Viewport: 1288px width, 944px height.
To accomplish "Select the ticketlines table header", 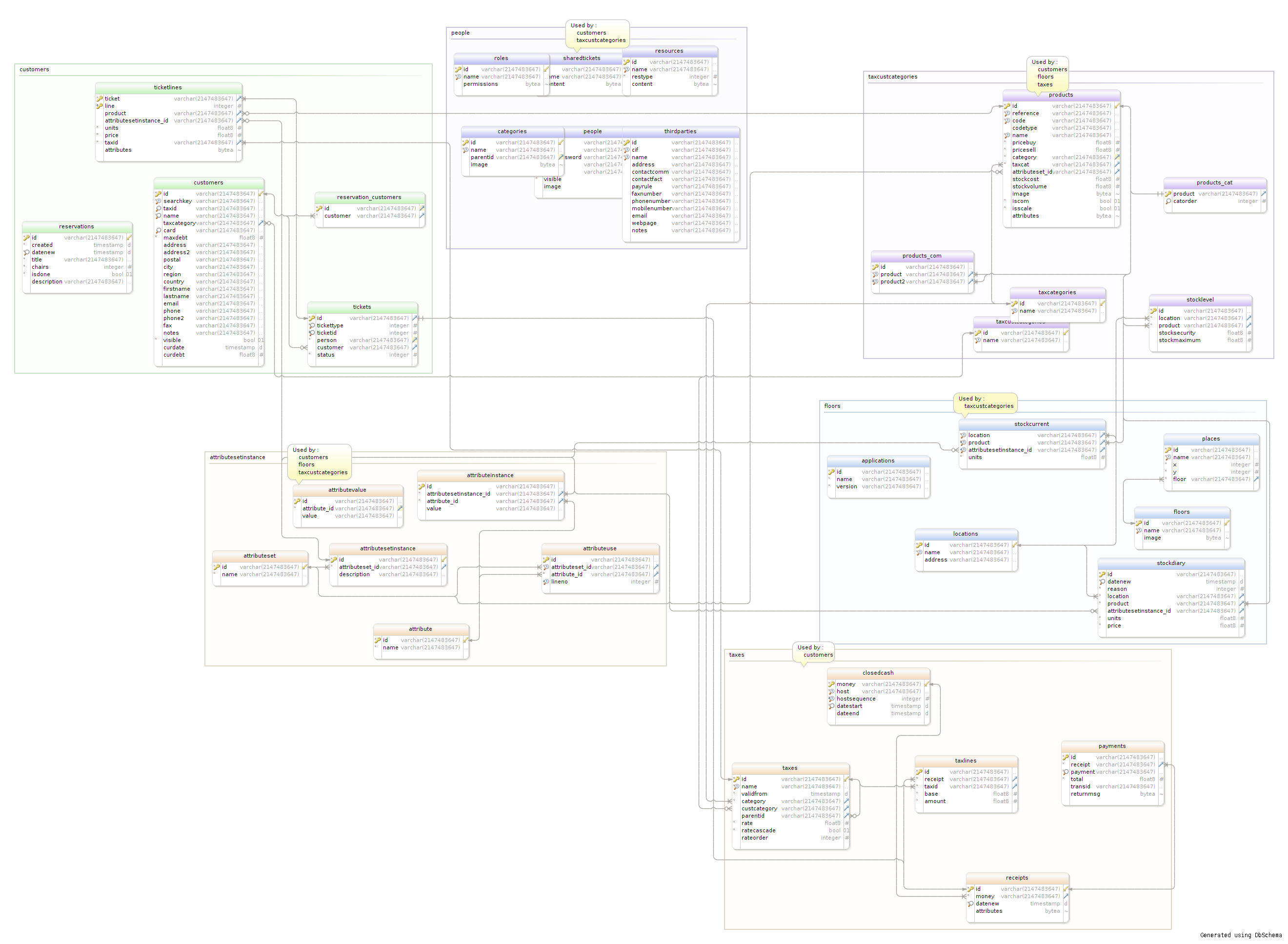I will point(168,88).
